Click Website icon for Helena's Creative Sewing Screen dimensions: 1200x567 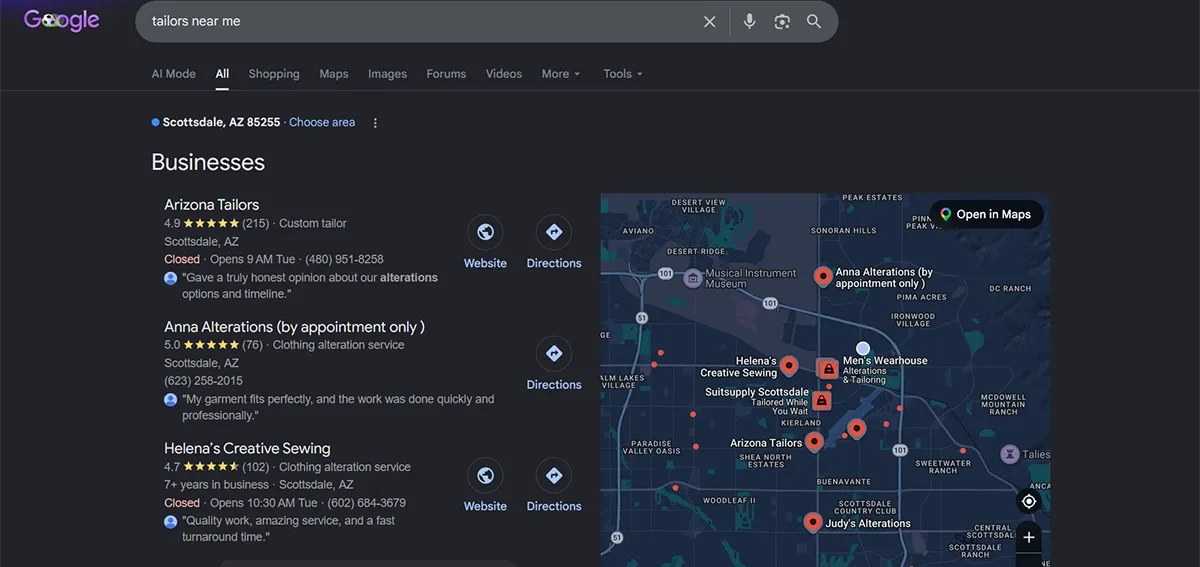485,476
